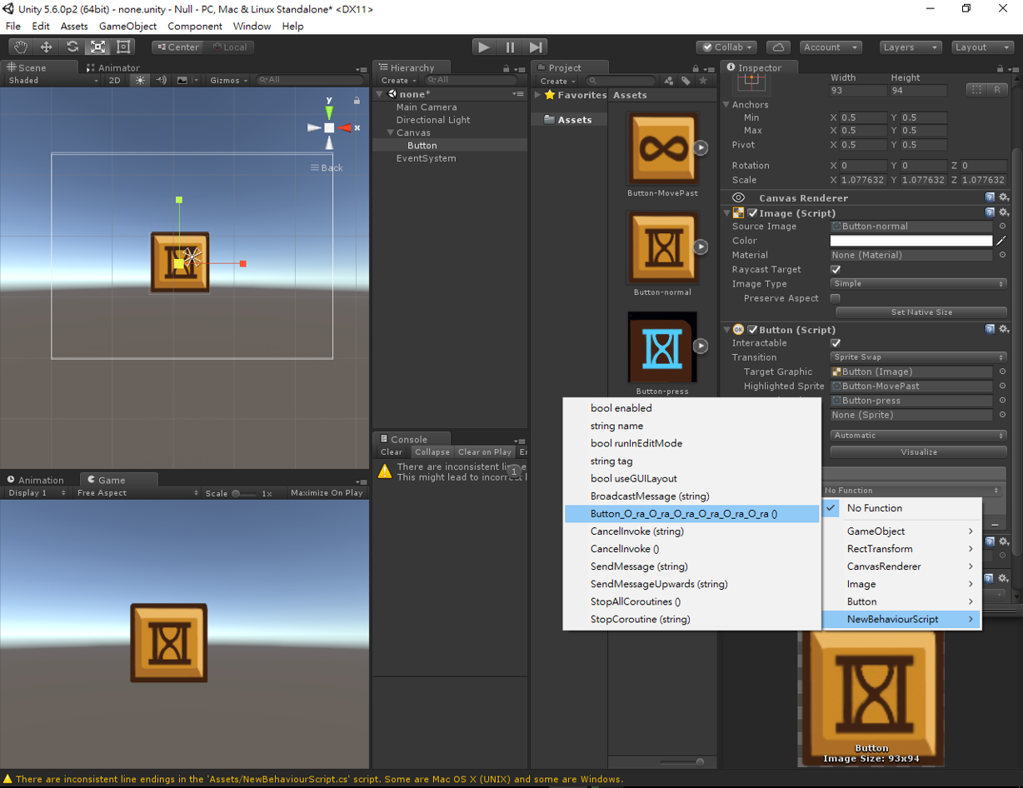1023x788 pixels.
Task: Select the Move tool
Action: [x=45, y=46]
